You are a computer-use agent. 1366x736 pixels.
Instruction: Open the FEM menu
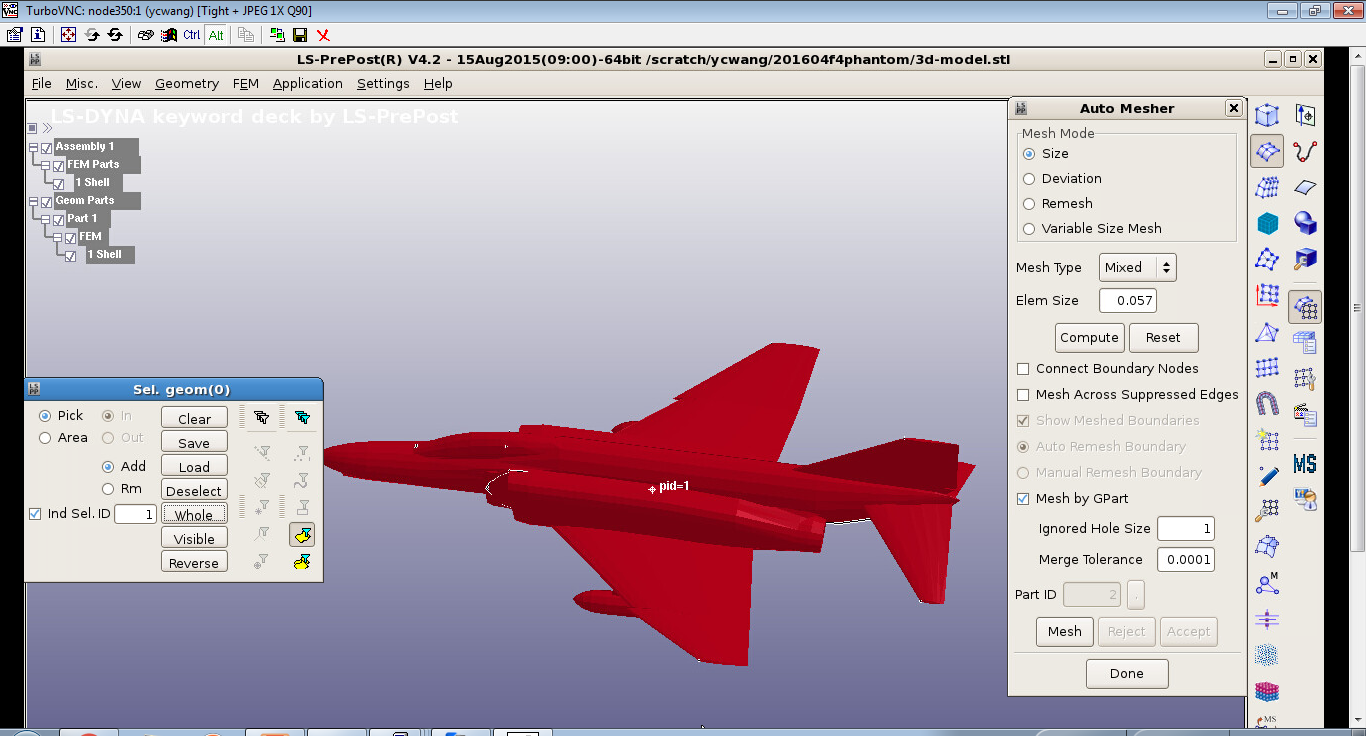click(x=245, y=84)
